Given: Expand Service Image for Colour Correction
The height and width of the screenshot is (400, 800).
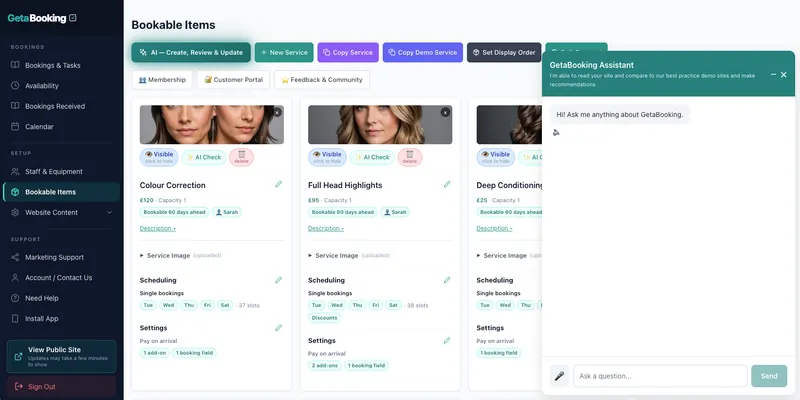Looking at the screenshot, I should point(180,256).
